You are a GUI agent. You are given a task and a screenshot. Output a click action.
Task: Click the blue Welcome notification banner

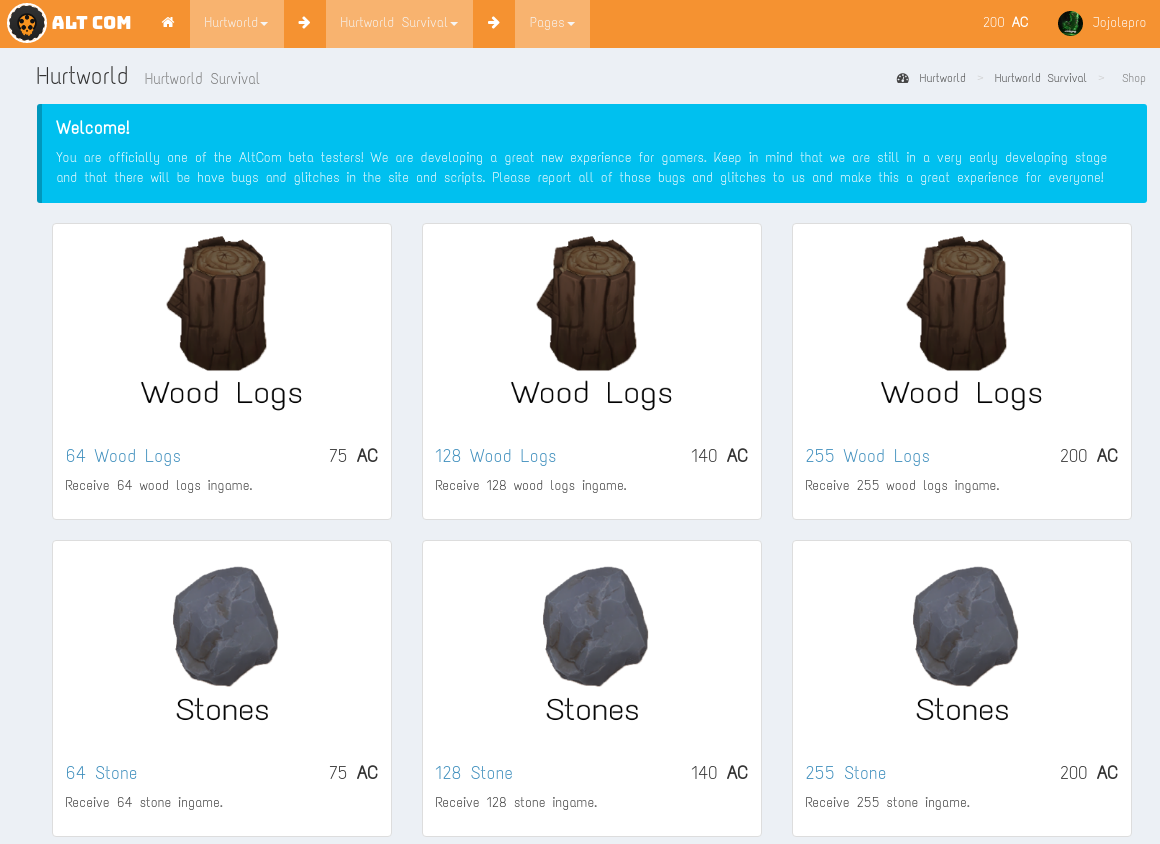pos(592,153)
